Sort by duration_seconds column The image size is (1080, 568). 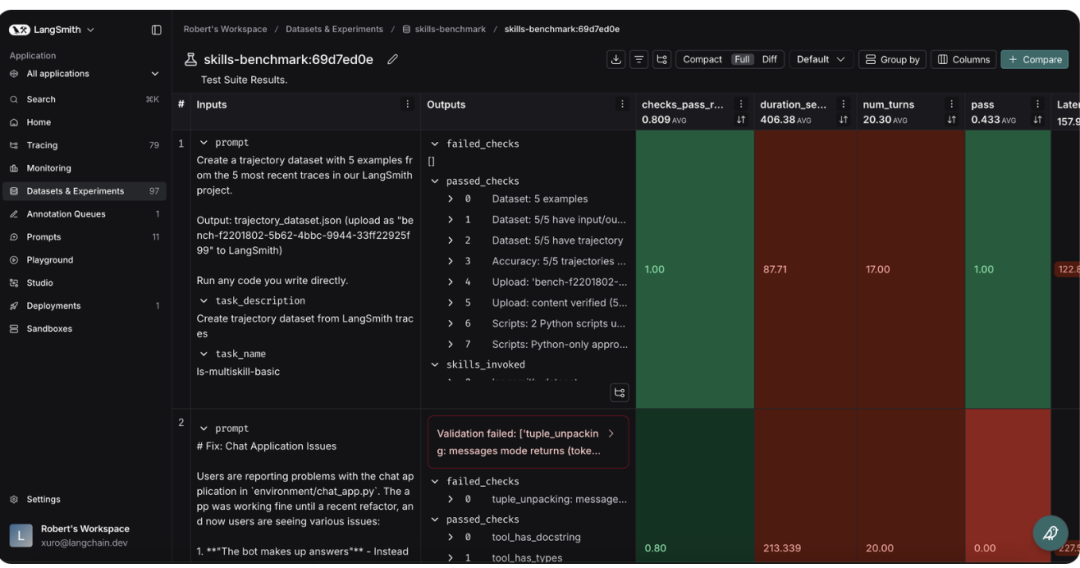pyautogui.click(x=843, y=120)
